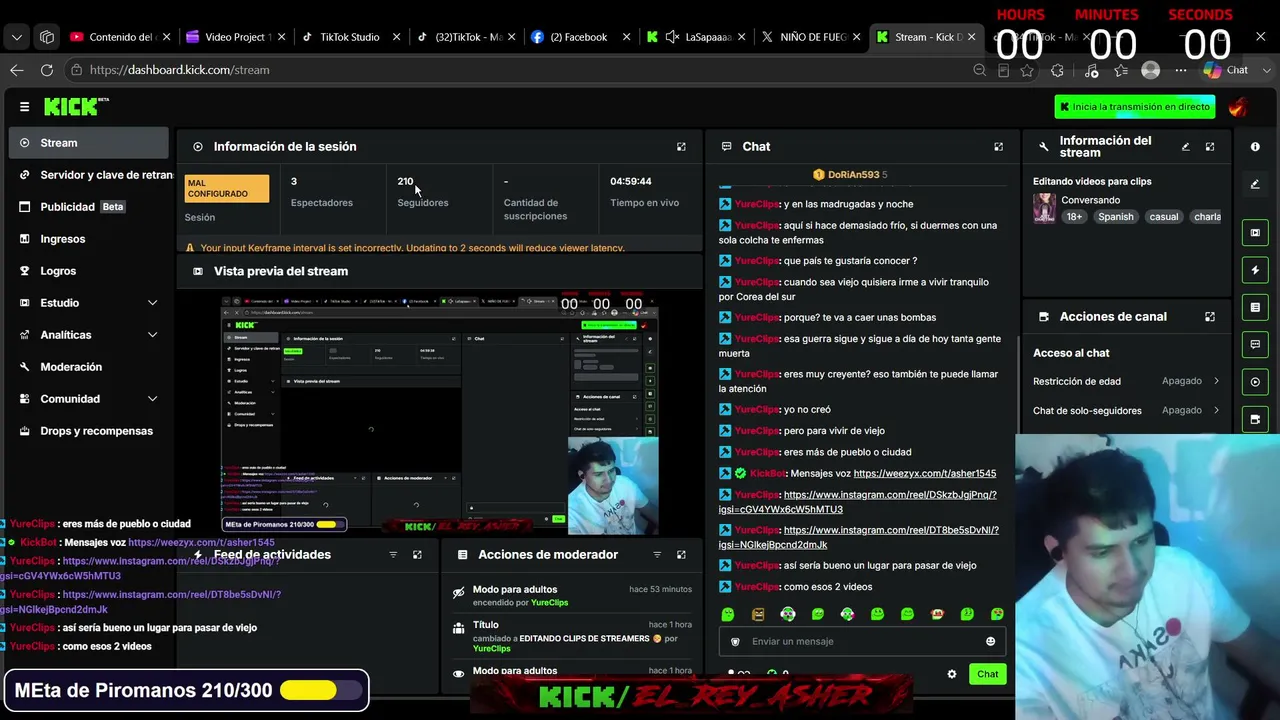Open Moderación in the sidebar
1280x720 pixels.
tap(88, 367)
